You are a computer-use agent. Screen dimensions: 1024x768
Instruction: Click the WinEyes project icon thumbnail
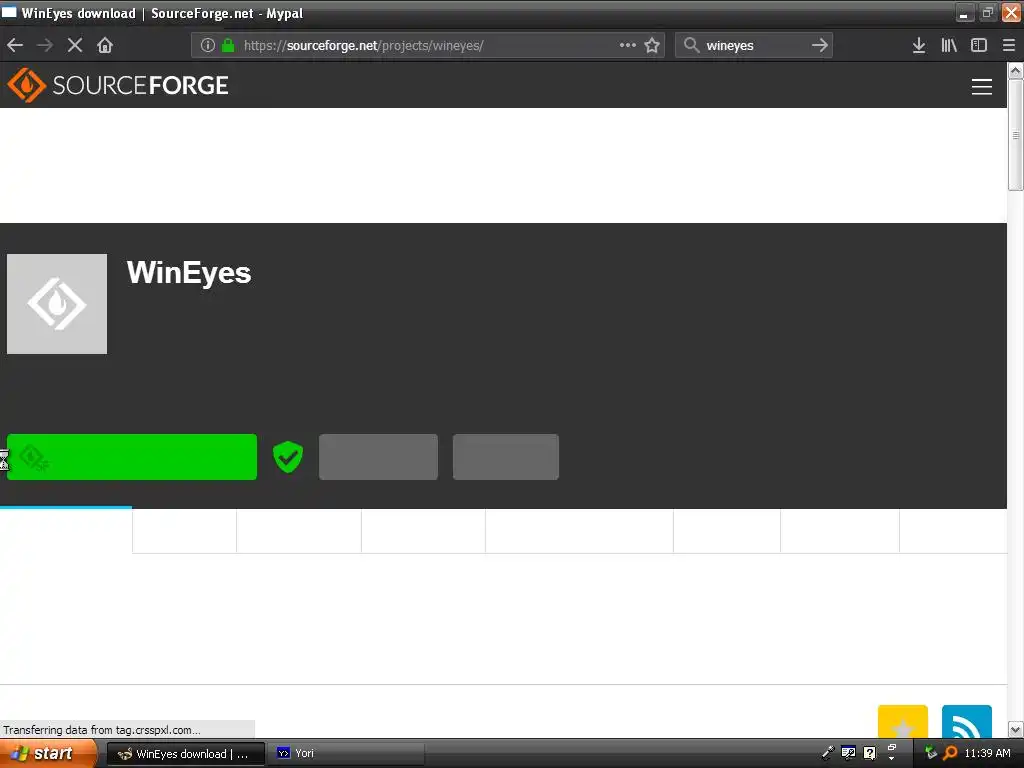click(57, 304)
